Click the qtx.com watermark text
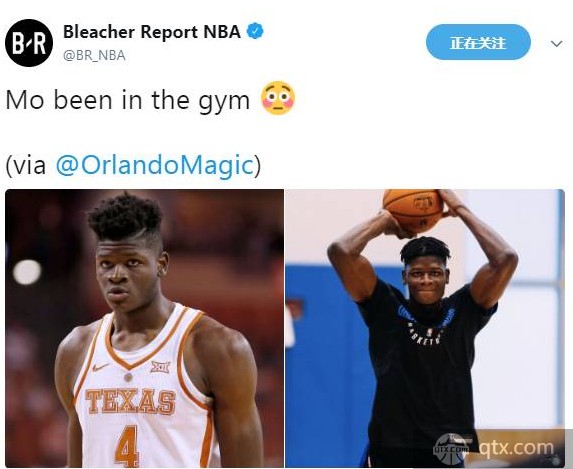 pos(517,447)
